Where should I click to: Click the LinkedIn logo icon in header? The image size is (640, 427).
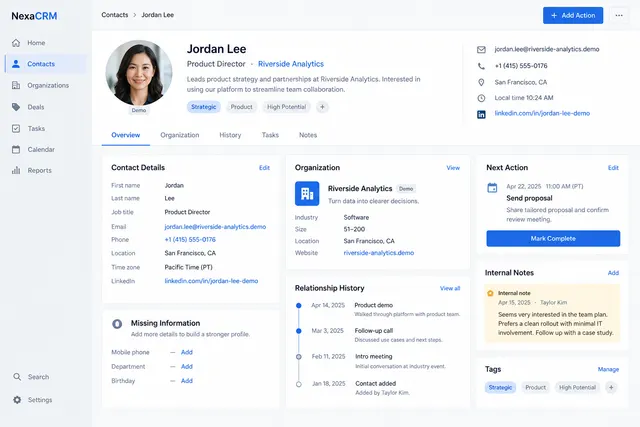pos(481,114)
